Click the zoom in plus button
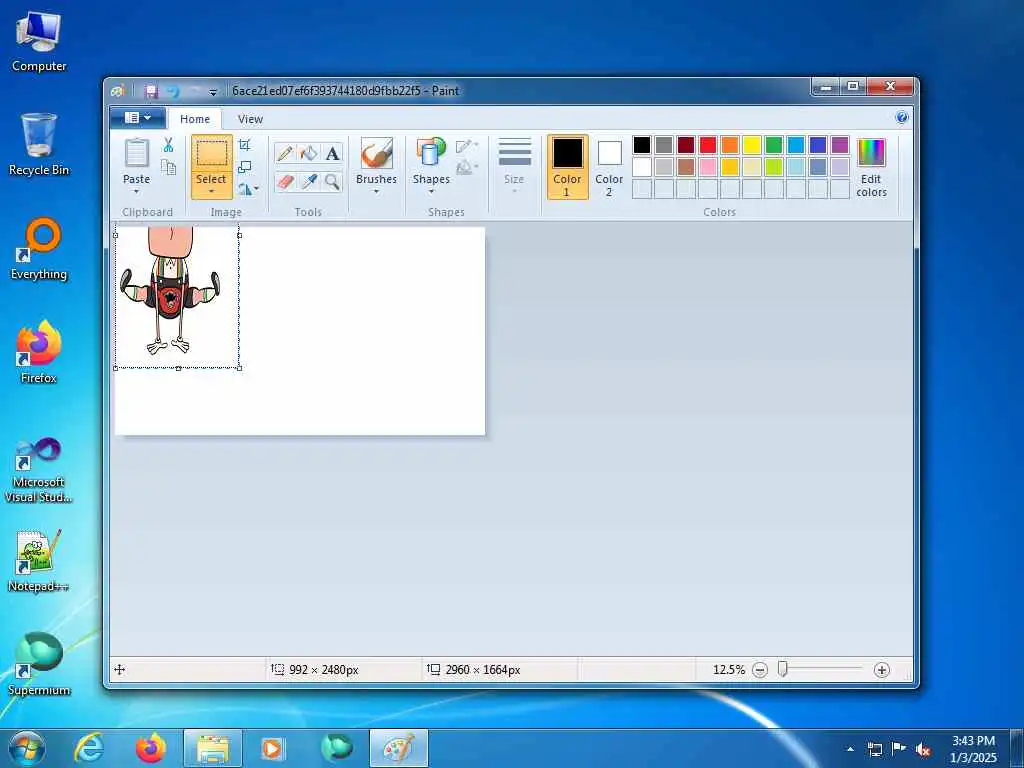This screenshot has height=768, width=1024. 882,670
